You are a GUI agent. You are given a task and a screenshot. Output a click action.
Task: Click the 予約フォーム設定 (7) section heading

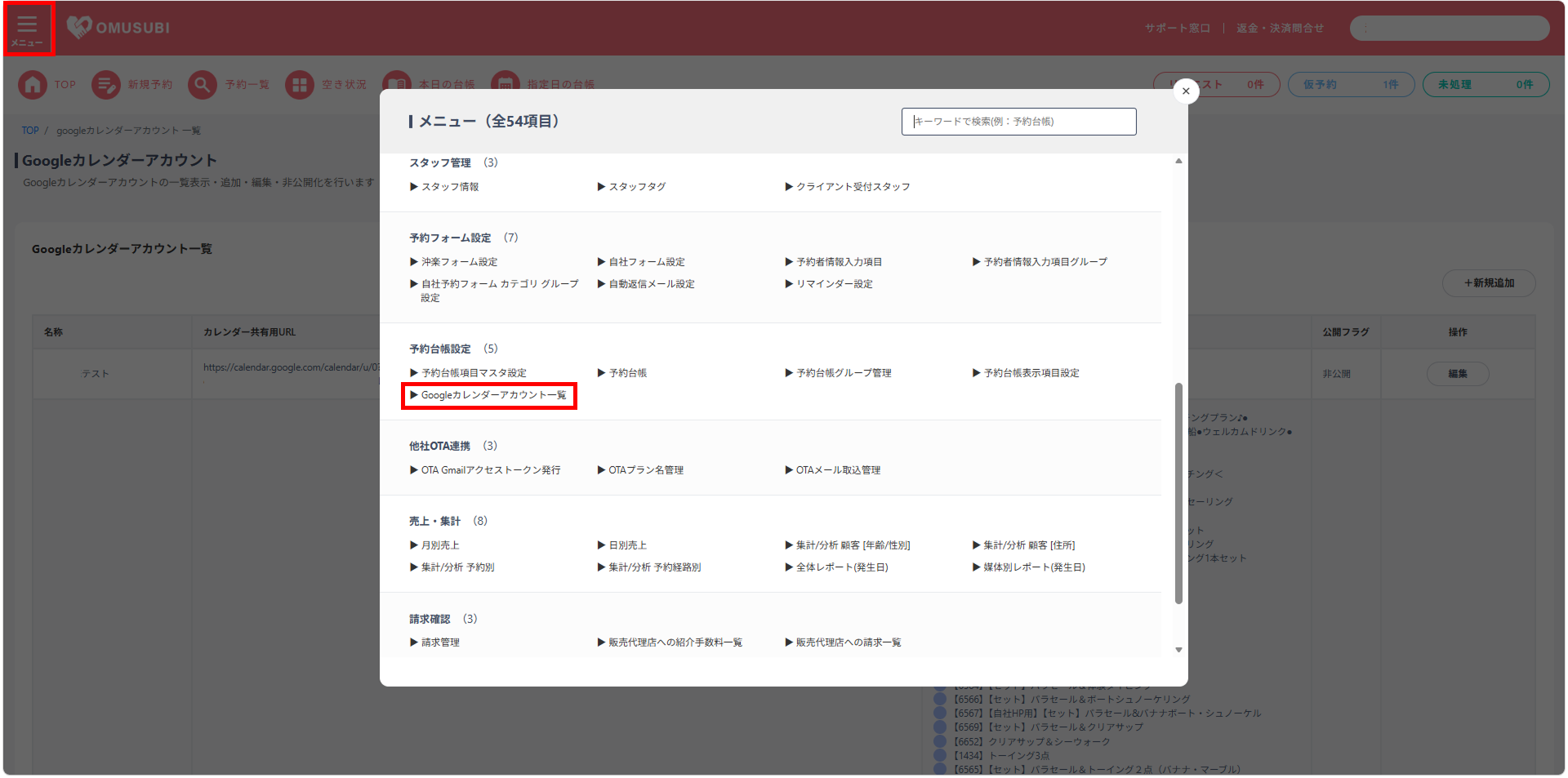click(x=464, y=238)
